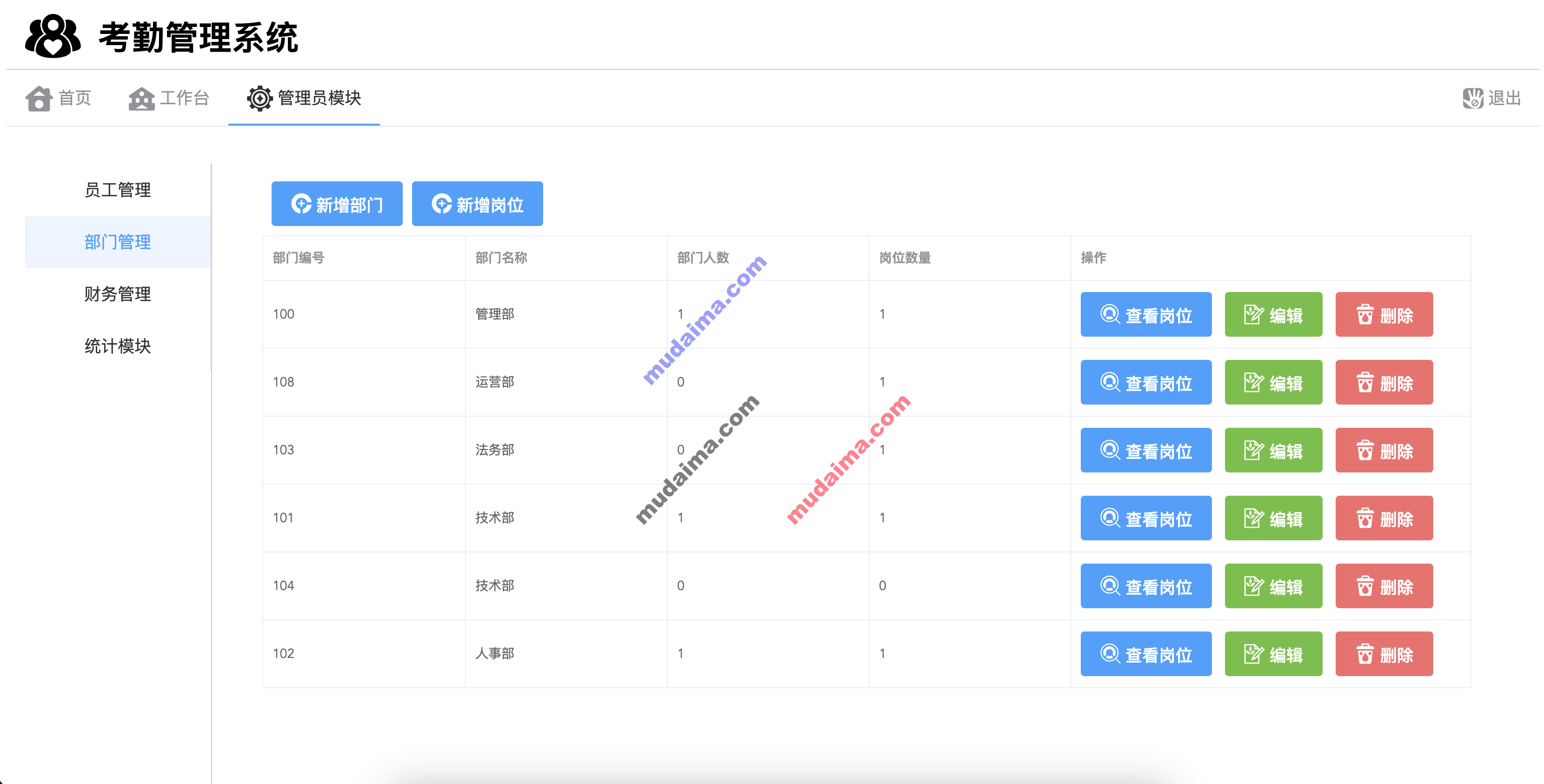Go to the 首页 tab
Viewport: 1544px width, 784px height.
pyautogui.click(x=58, y=98)
